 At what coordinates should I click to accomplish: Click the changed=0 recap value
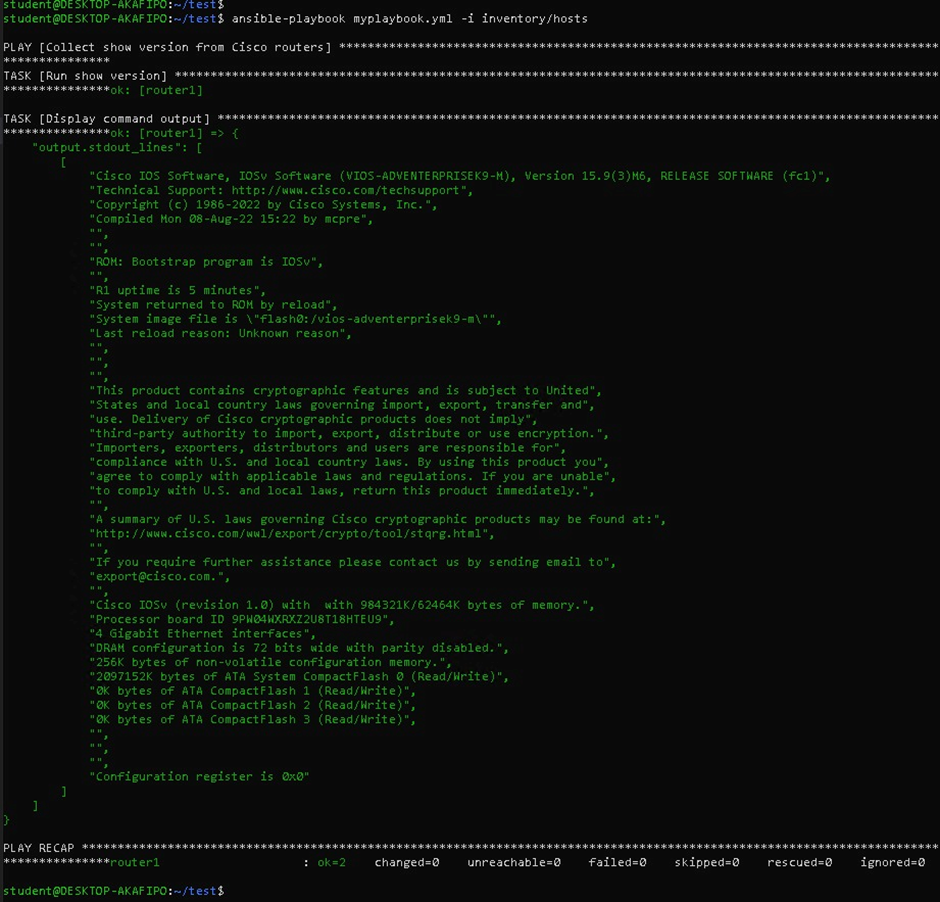[407, 863]
